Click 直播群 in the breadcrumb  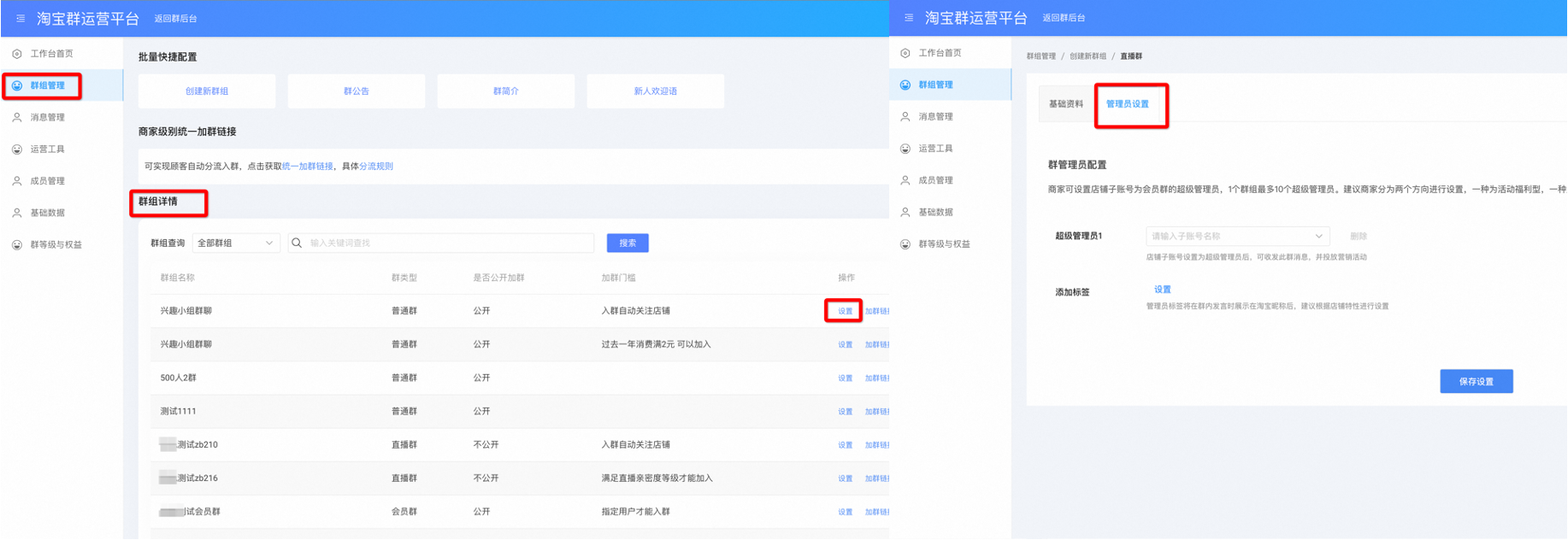click(x=1131, y=56)
